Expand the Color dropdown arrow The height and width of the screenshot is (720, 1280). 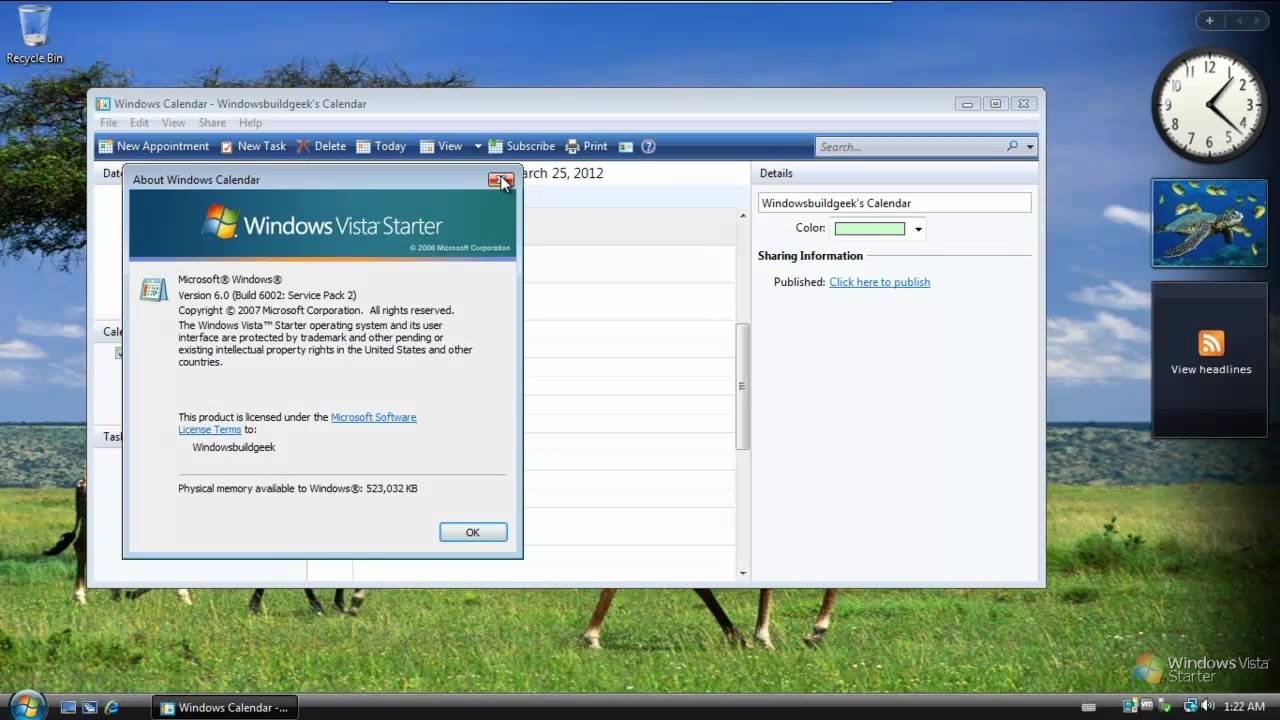[x=918, y=229]
